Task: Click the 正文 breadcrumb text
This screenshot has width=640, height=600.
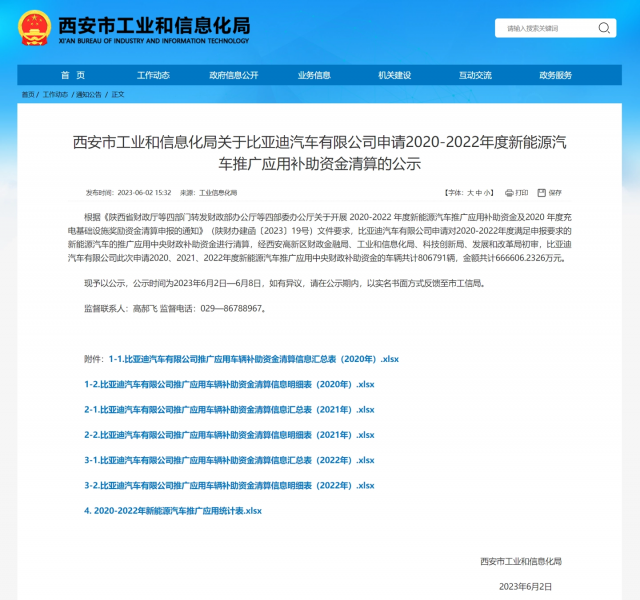Action: point(118,95)
